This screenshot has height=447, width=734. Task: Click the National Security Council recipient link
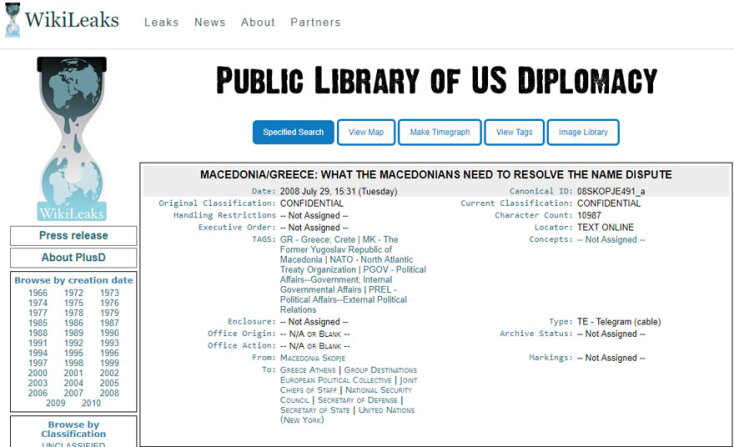coord(346,395)
